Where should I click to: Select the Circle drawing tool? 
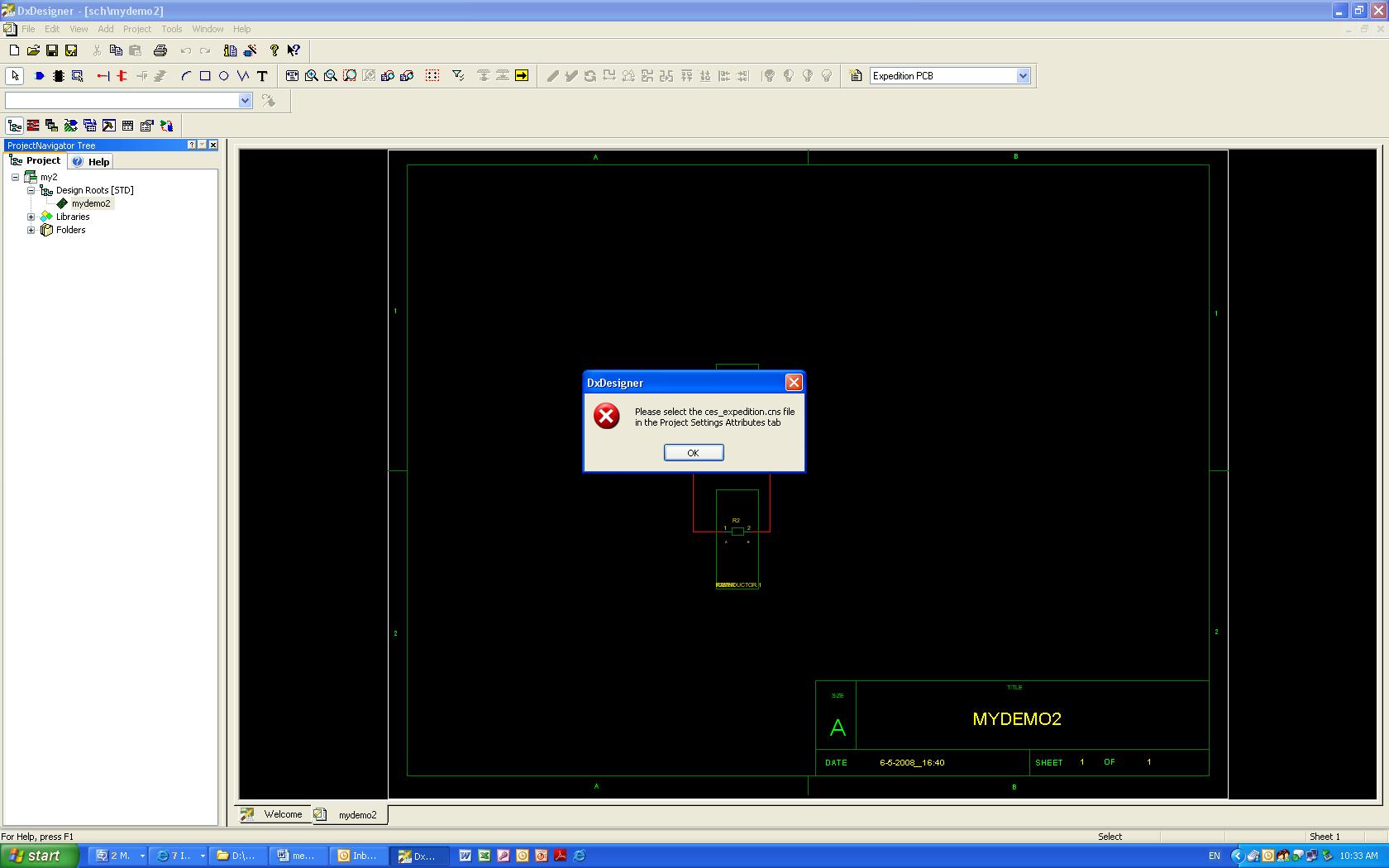click(x=223, y=76)
